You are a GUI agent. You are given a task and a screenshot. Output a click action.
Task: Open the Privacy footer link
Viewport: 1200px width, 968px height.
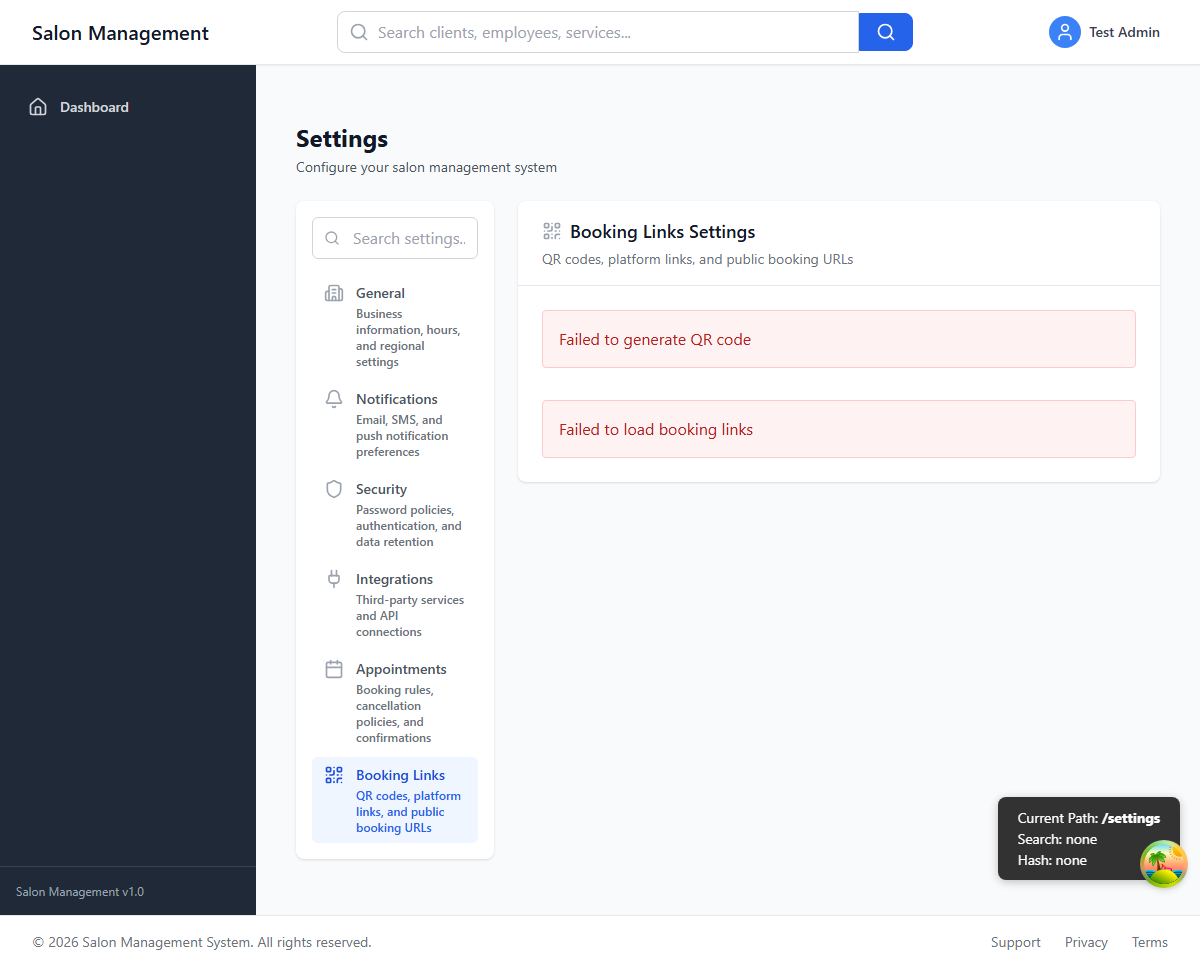coord(1086,942)
